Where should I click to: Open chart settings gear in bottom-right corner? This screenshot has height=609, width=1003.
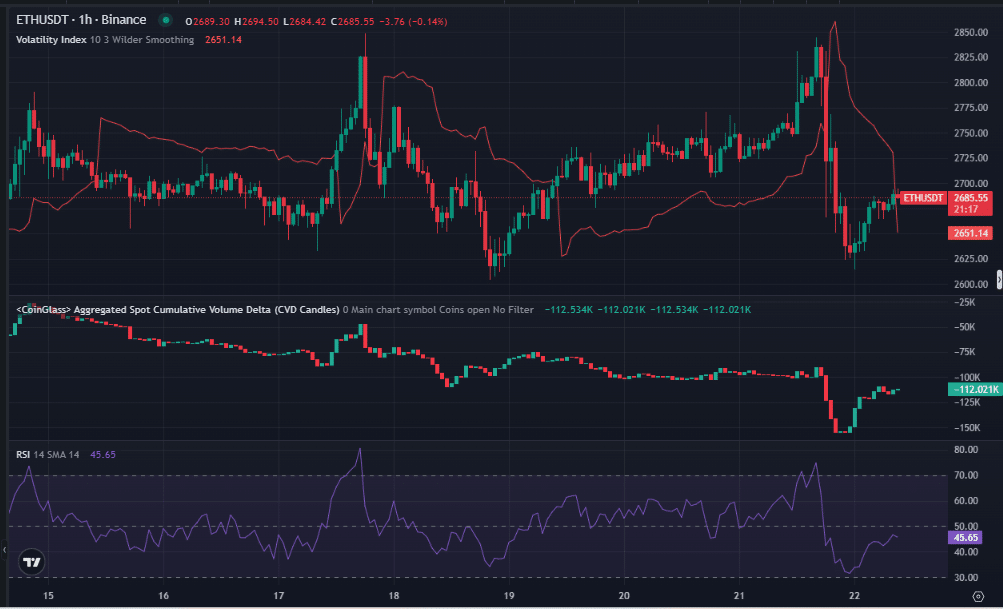pyautogui.click(x=974, y=593)
